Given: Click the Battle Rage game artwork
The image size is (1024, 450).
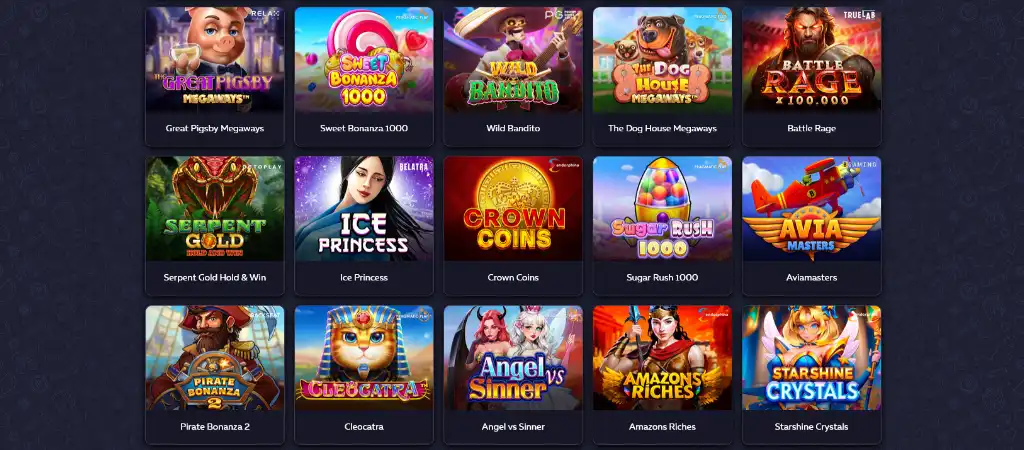Looking at the screenshot, I should pos(812,59).
